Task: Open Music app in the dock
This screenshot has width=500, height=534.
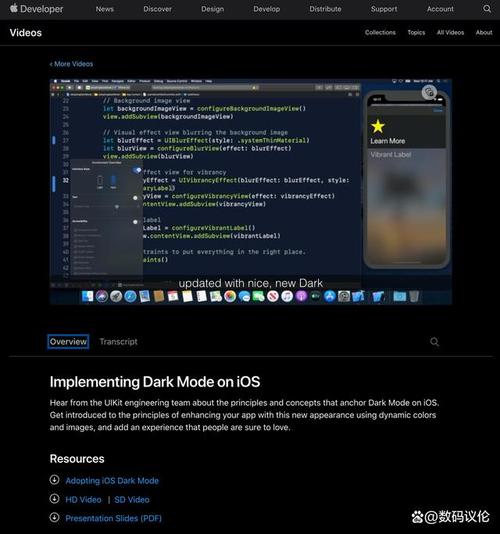Action: [287, 296]
